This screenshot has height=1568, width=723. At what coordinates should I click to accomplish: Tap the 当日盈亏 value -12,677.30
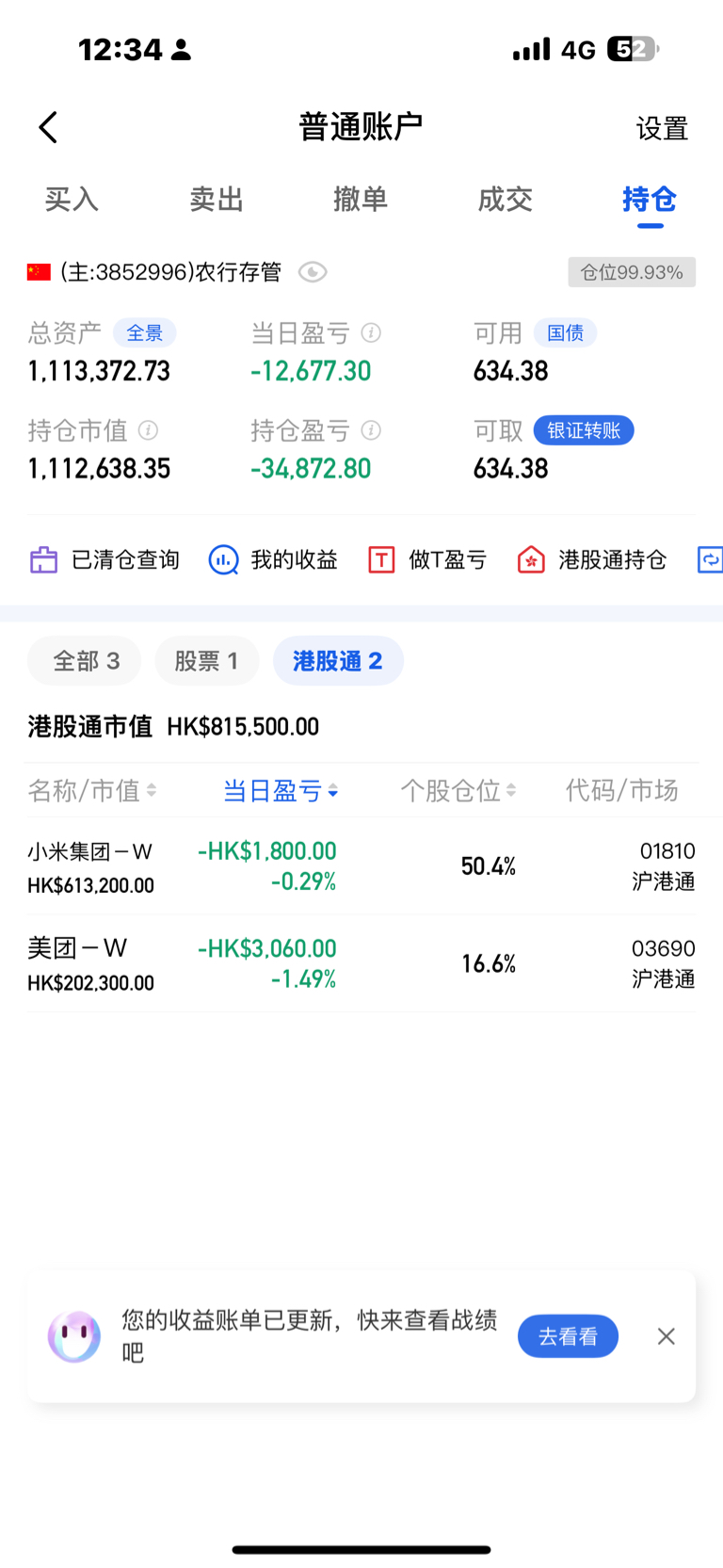(311, 371)
